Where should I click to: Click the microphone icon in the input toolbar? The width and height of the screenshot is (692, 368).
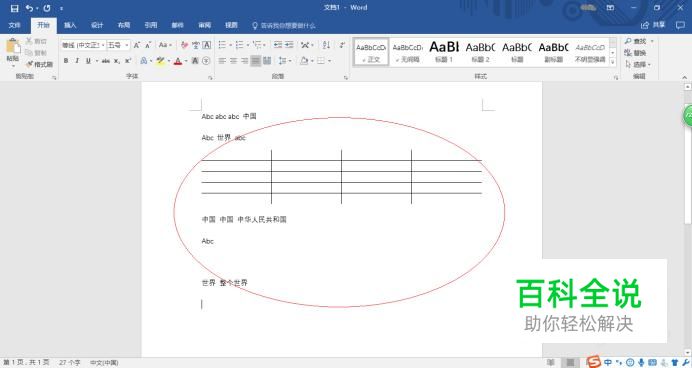pos(641,362)
